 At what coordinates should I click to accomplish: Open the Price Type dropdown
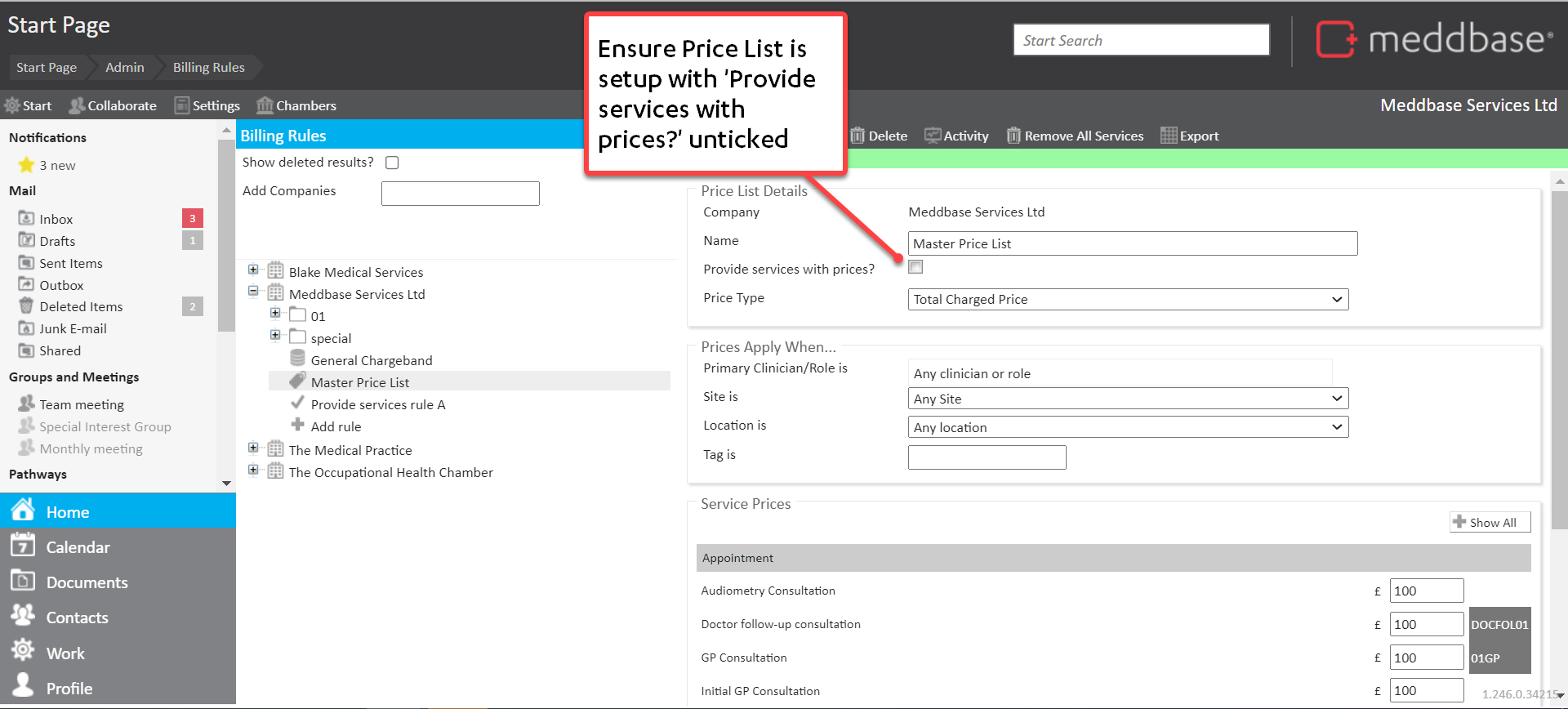click(1128, 300)
